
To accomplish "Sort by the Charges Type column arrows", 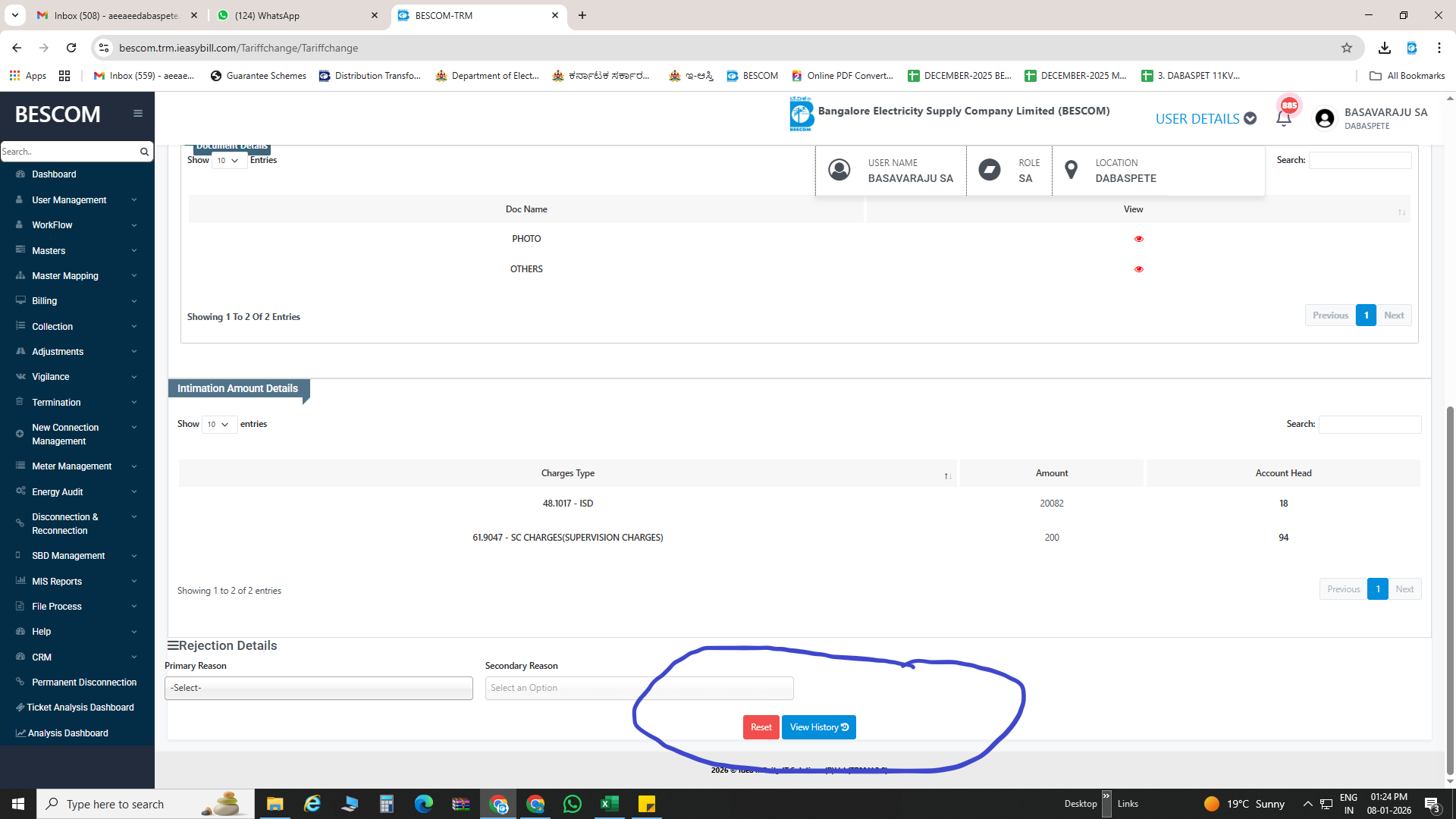I will click(947, 475).
